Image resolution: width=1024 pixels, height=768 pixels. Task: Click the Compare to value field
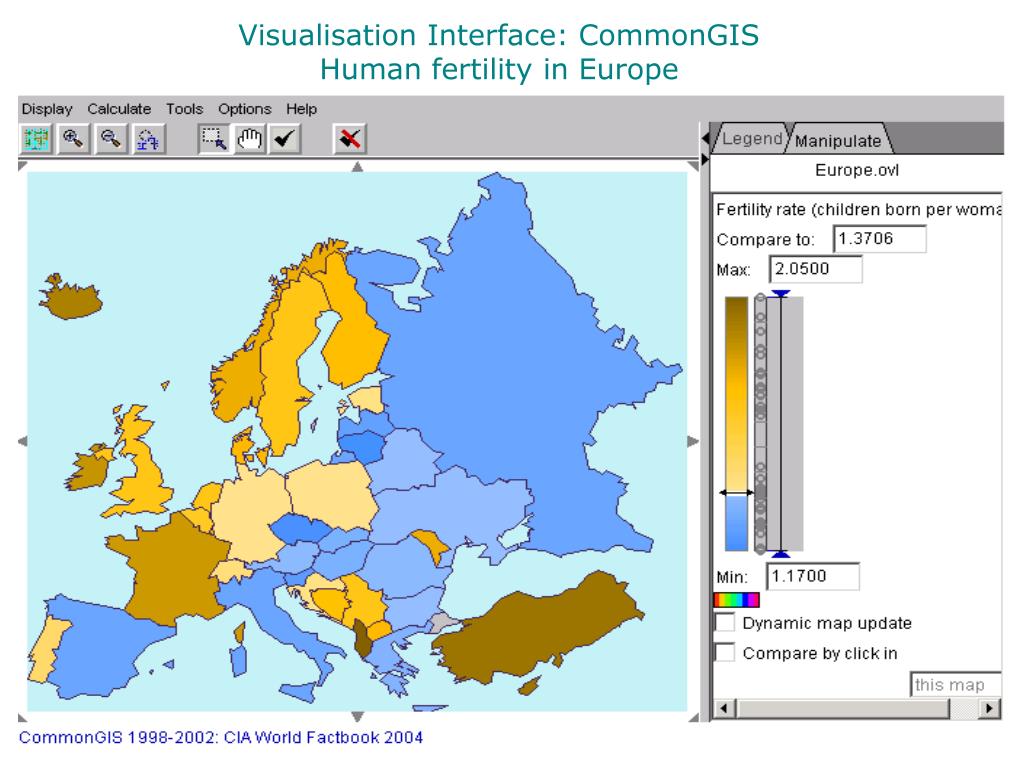(x=880, y=238)
